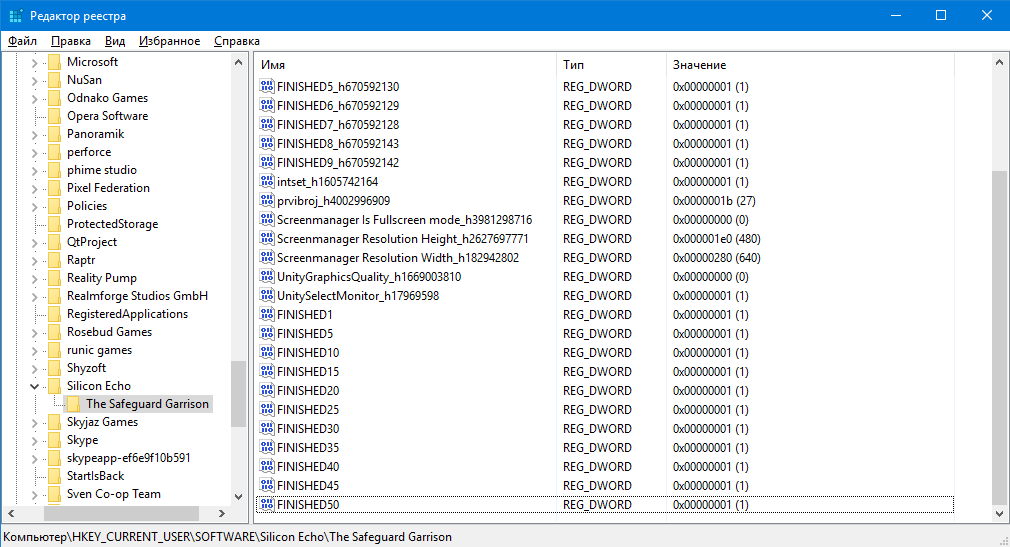Click the DWORD icon of intset_h1605742164

pyautogui.click(x=267, y=180)
